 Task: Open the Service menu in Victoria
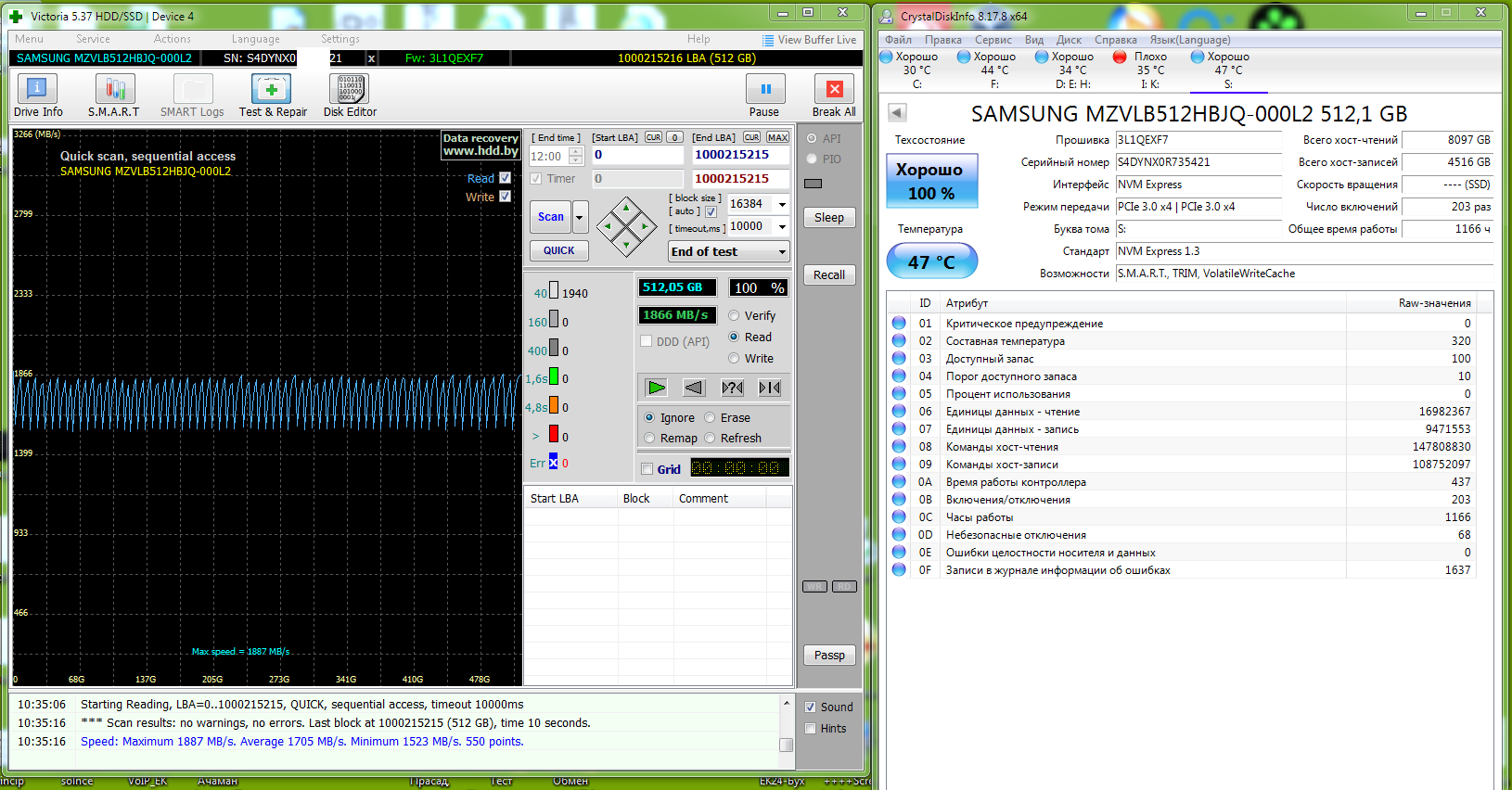[x=93, y=39]
